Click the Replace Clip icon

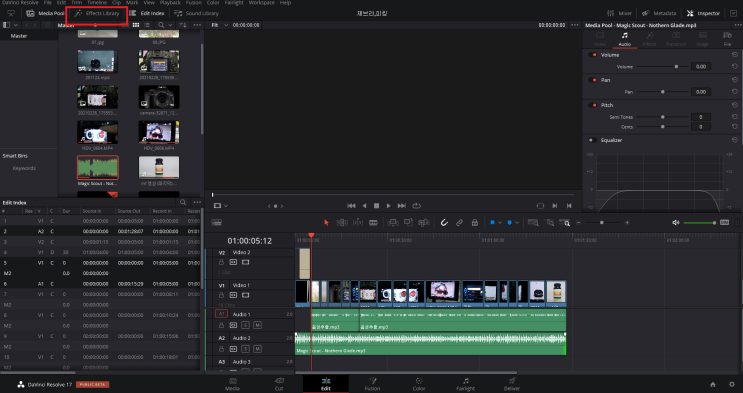point(424,222)
